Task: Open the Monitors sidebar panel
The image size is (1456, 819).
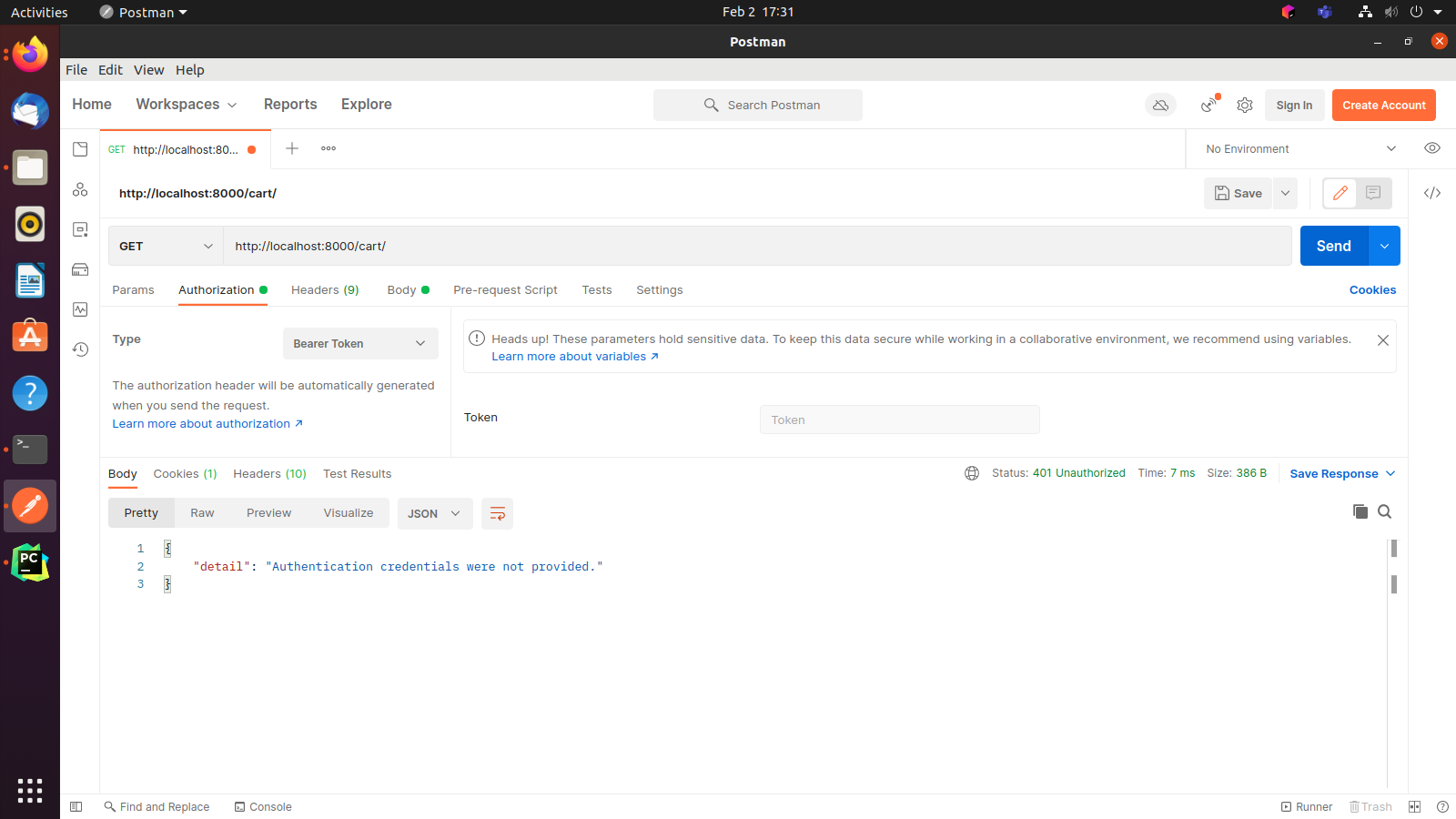Action: 80,309
